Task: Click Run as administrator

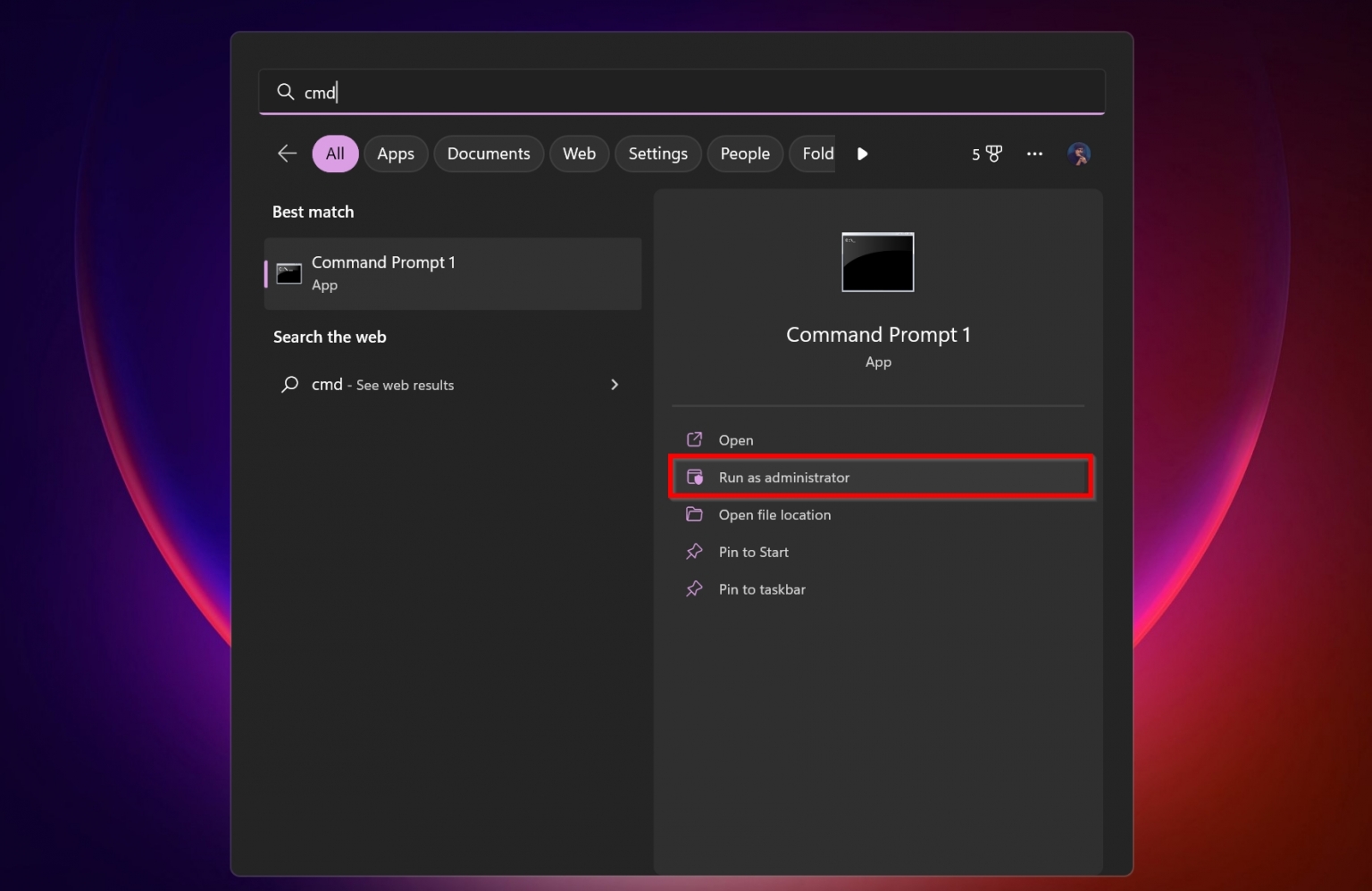Action: click(784, 477)
